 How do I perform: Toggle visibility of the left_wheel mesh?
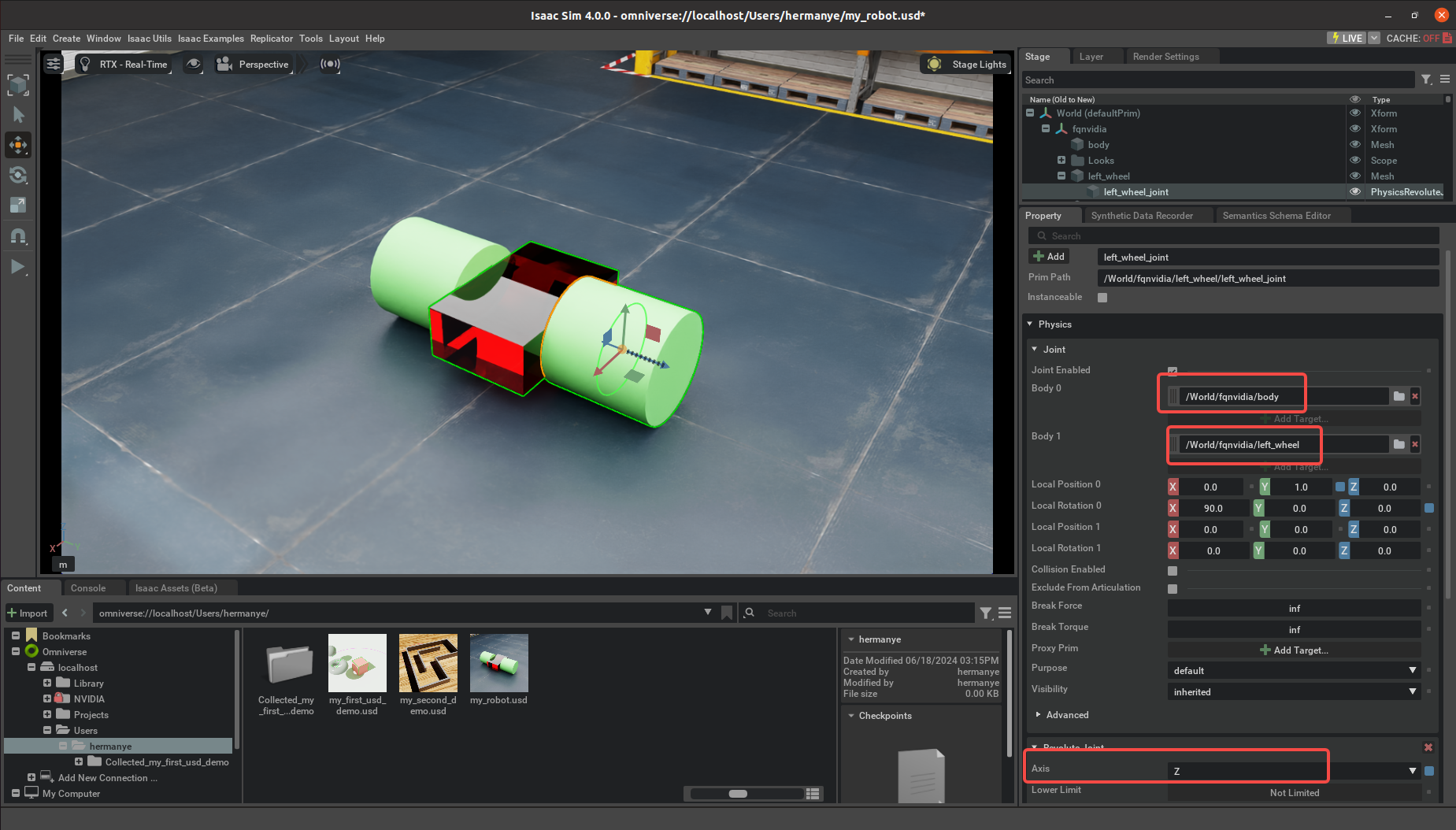(x=1355, y=176)
